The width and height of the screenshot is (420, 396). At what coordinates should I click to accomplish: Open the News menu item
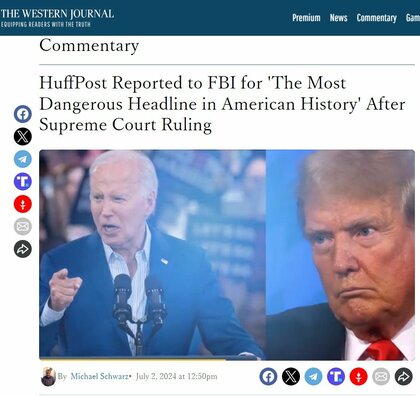coord(338,18)
